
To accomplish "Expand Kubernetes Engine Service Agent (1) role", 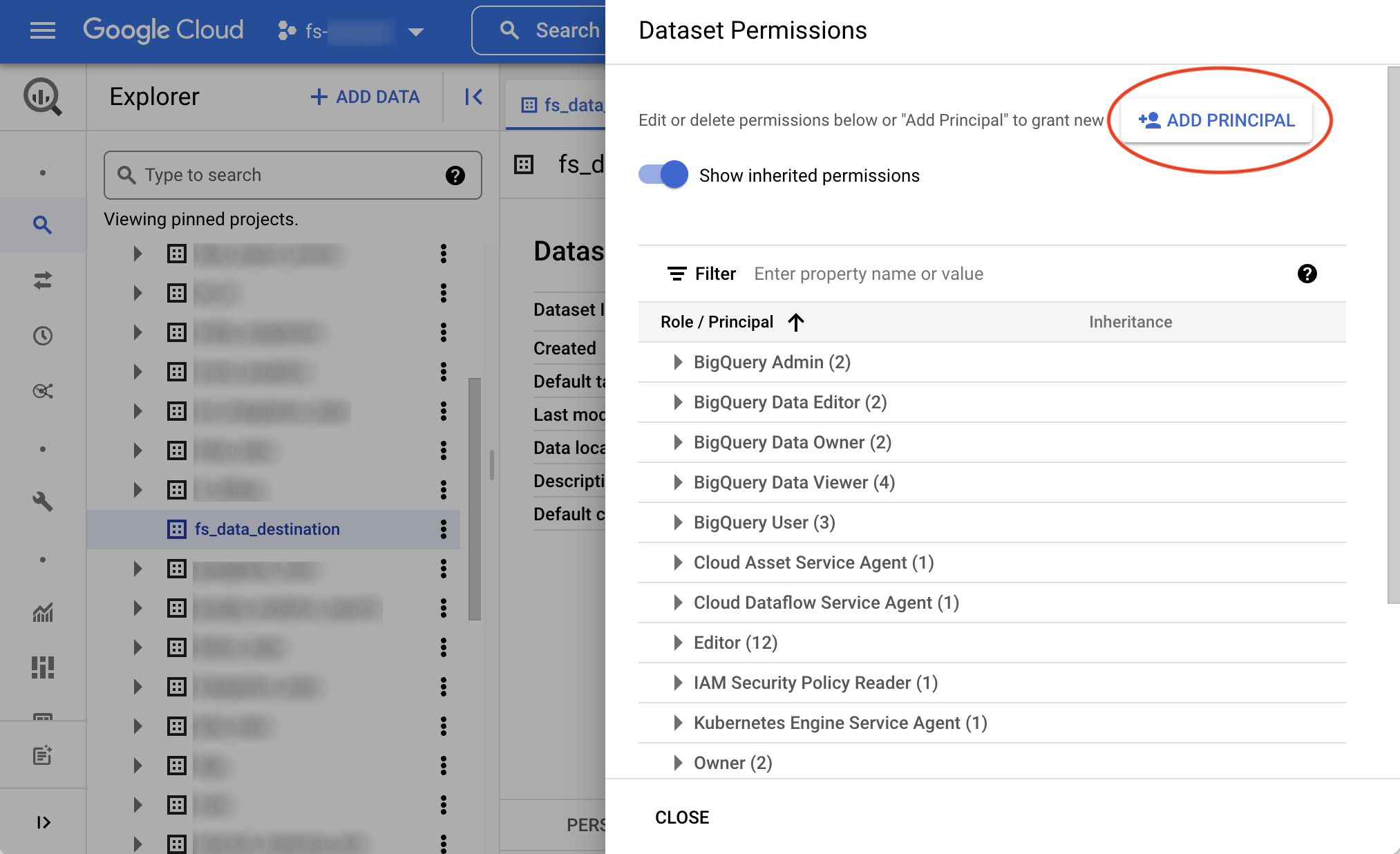I will pos(678,723).
